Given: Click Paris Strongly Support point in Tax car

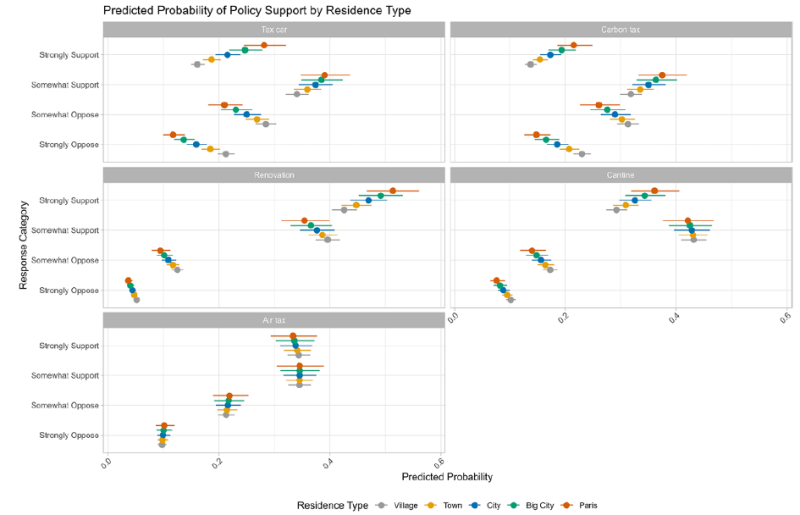Looking at the screenshot, I should (x=264, y=45).
